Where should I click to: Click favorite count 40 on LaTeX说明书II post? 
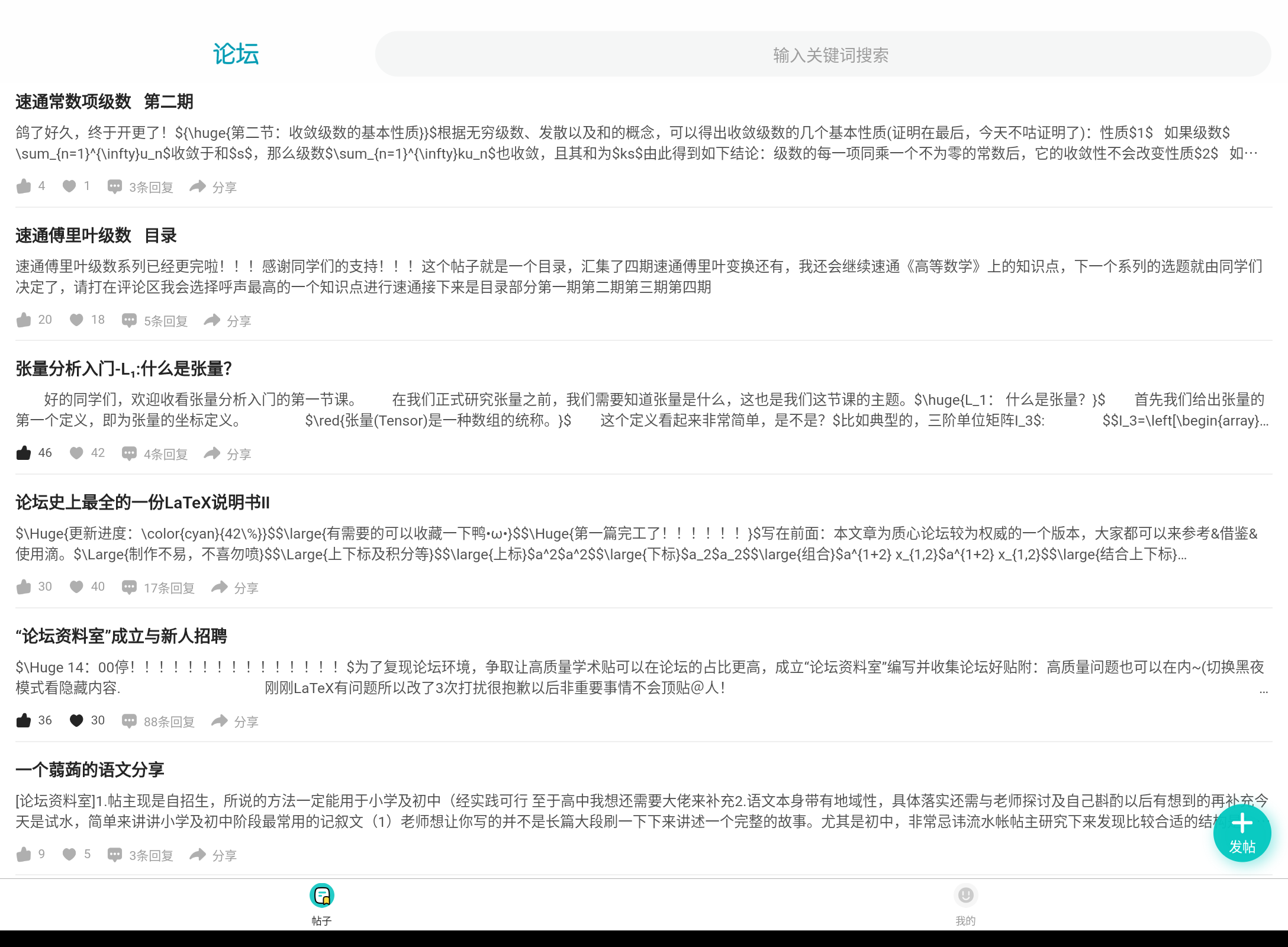point(98,587)
